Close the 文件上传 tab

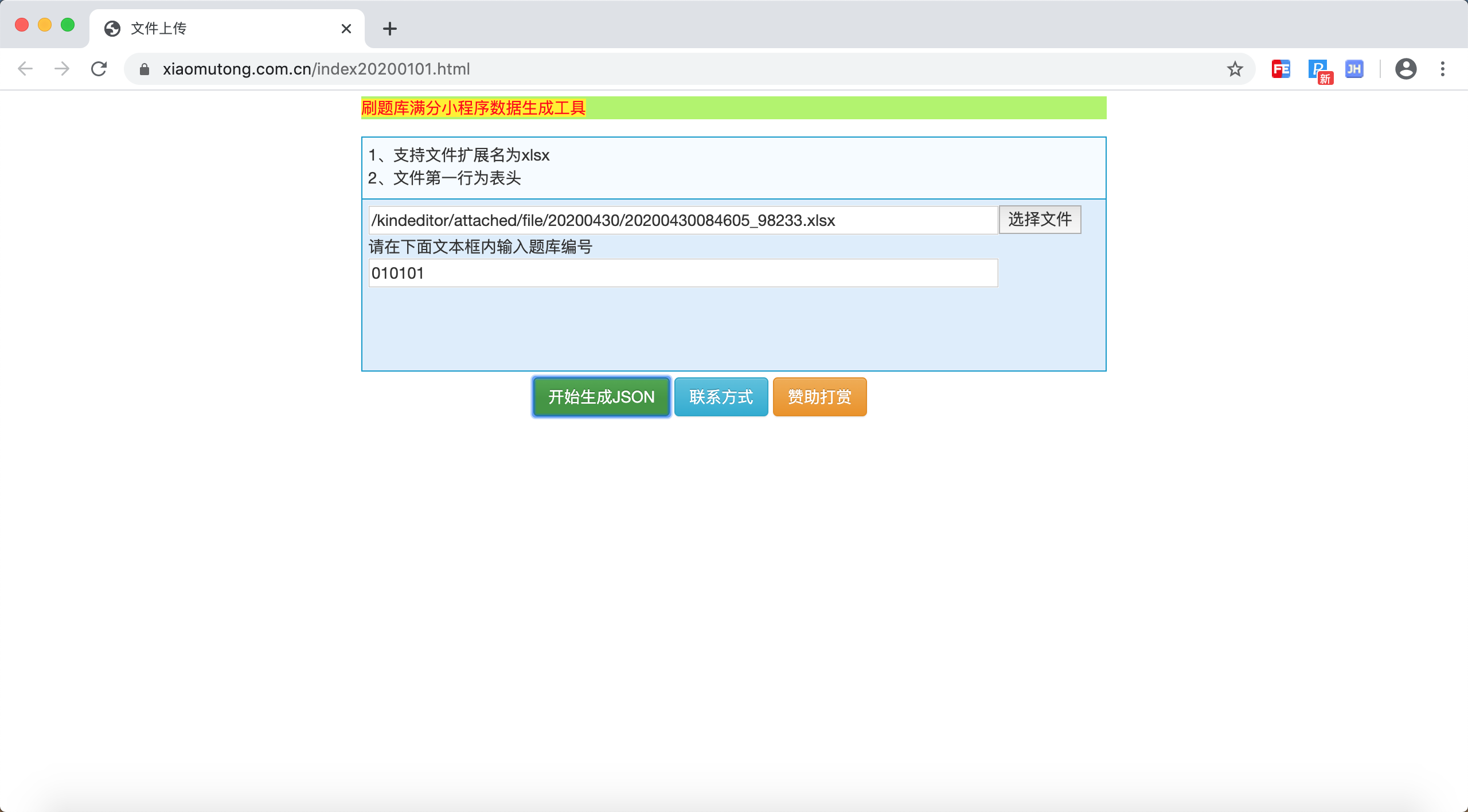[x=346, y=29]
